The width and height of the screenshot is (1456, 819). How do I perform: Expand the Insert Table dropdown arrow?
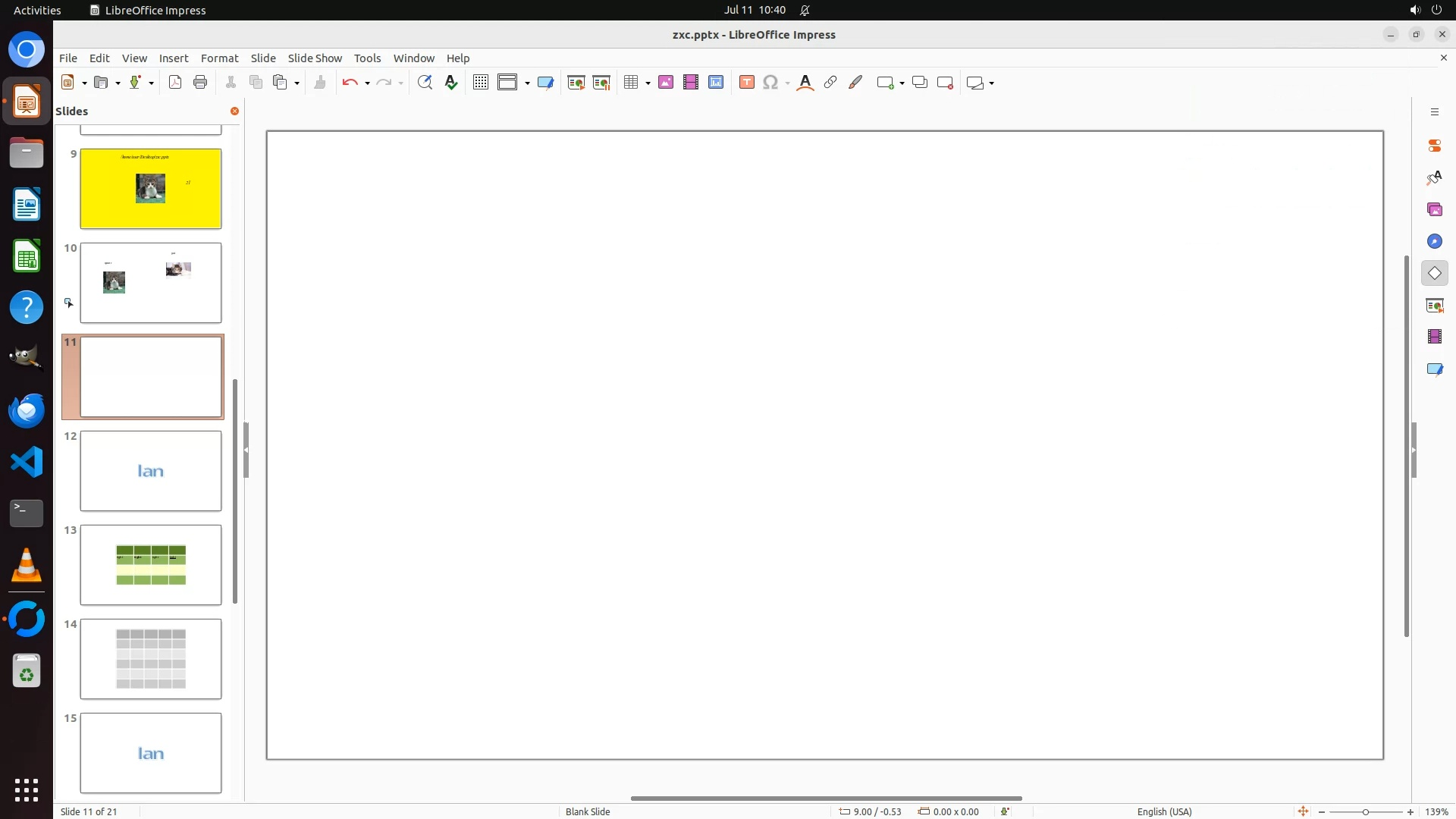(648, 83)
